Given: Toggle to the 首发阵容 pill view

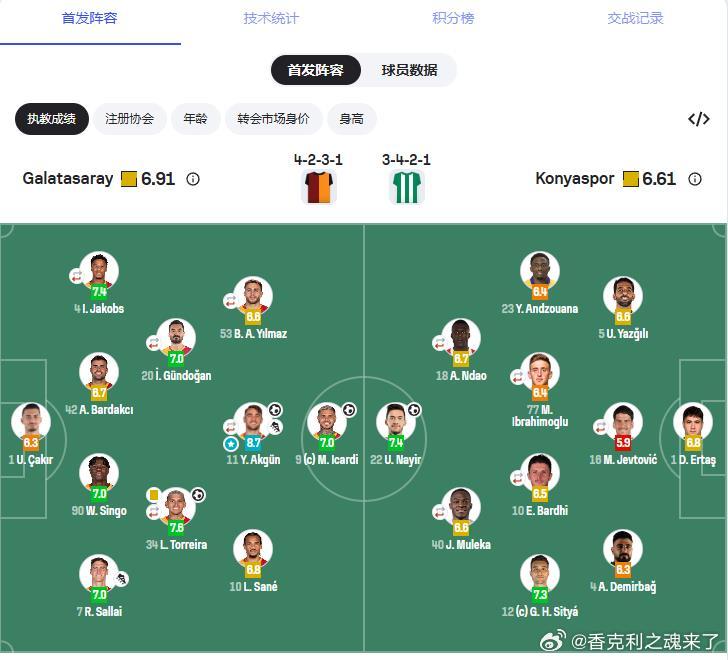Looking at the screenshot, I should (x=315, y=70).
